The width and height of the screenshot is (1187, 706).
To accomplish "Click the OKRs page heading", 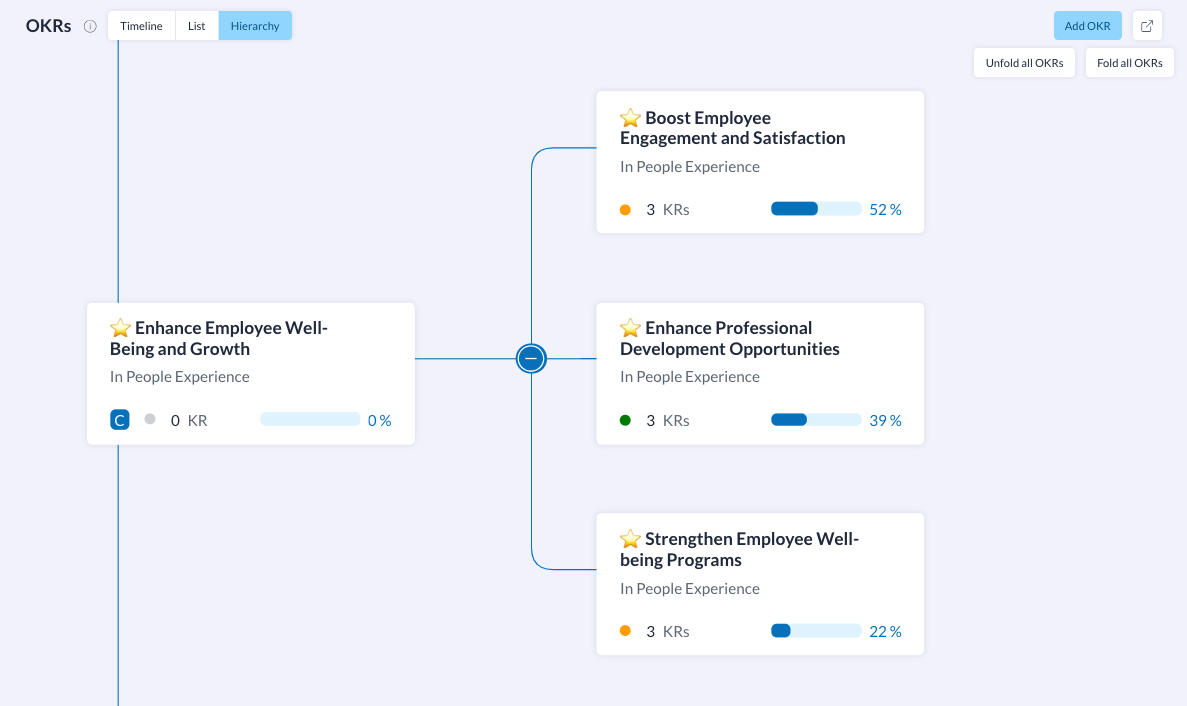I will pyautogui.click(x=48, y=26).
